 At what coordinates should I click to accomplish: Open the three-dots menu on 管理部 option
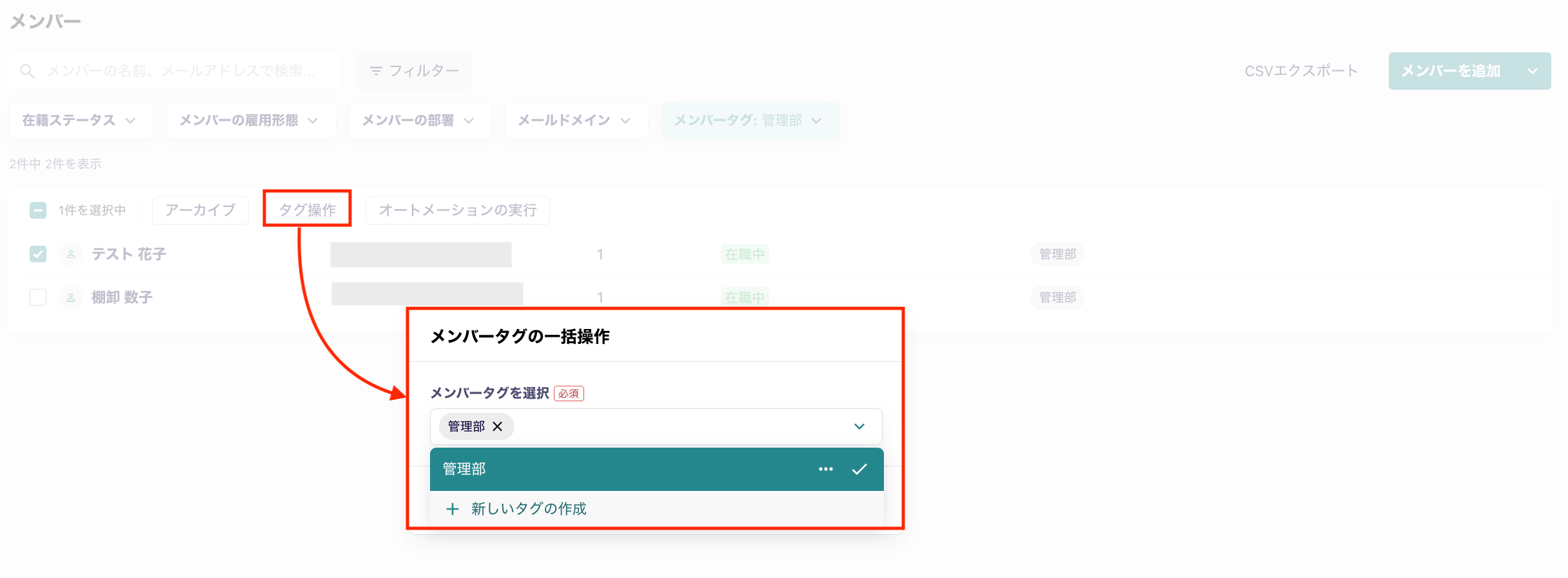coord(826,469)
